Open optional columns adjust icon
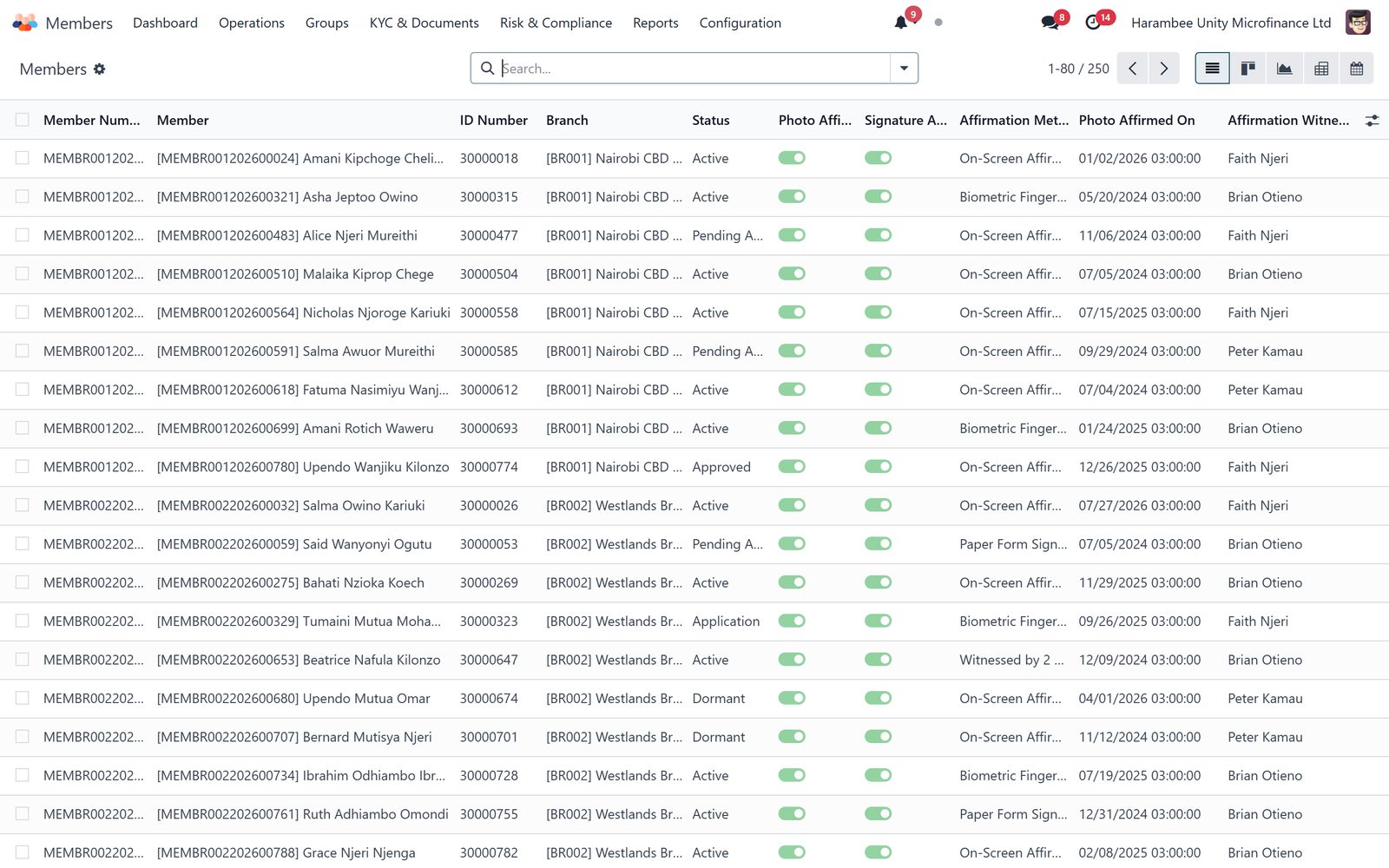 [x=1372, y=121]
